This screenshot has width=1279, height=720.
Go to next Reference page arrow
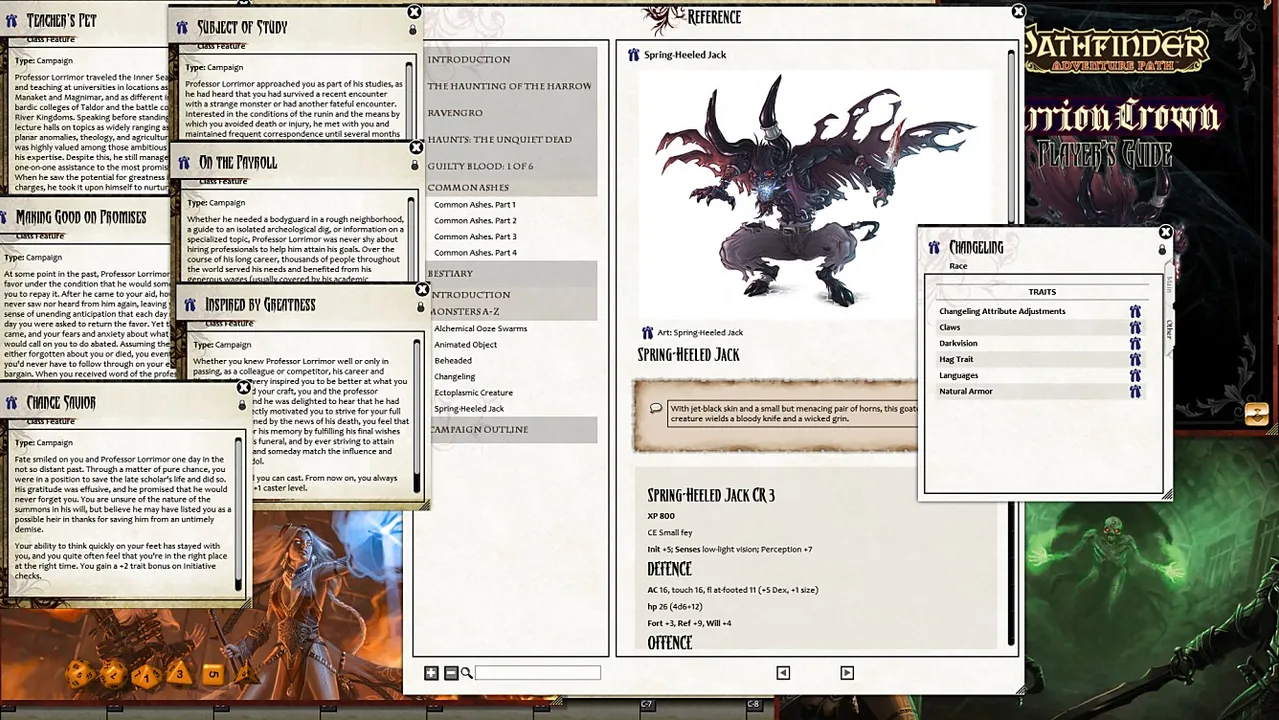847,673
